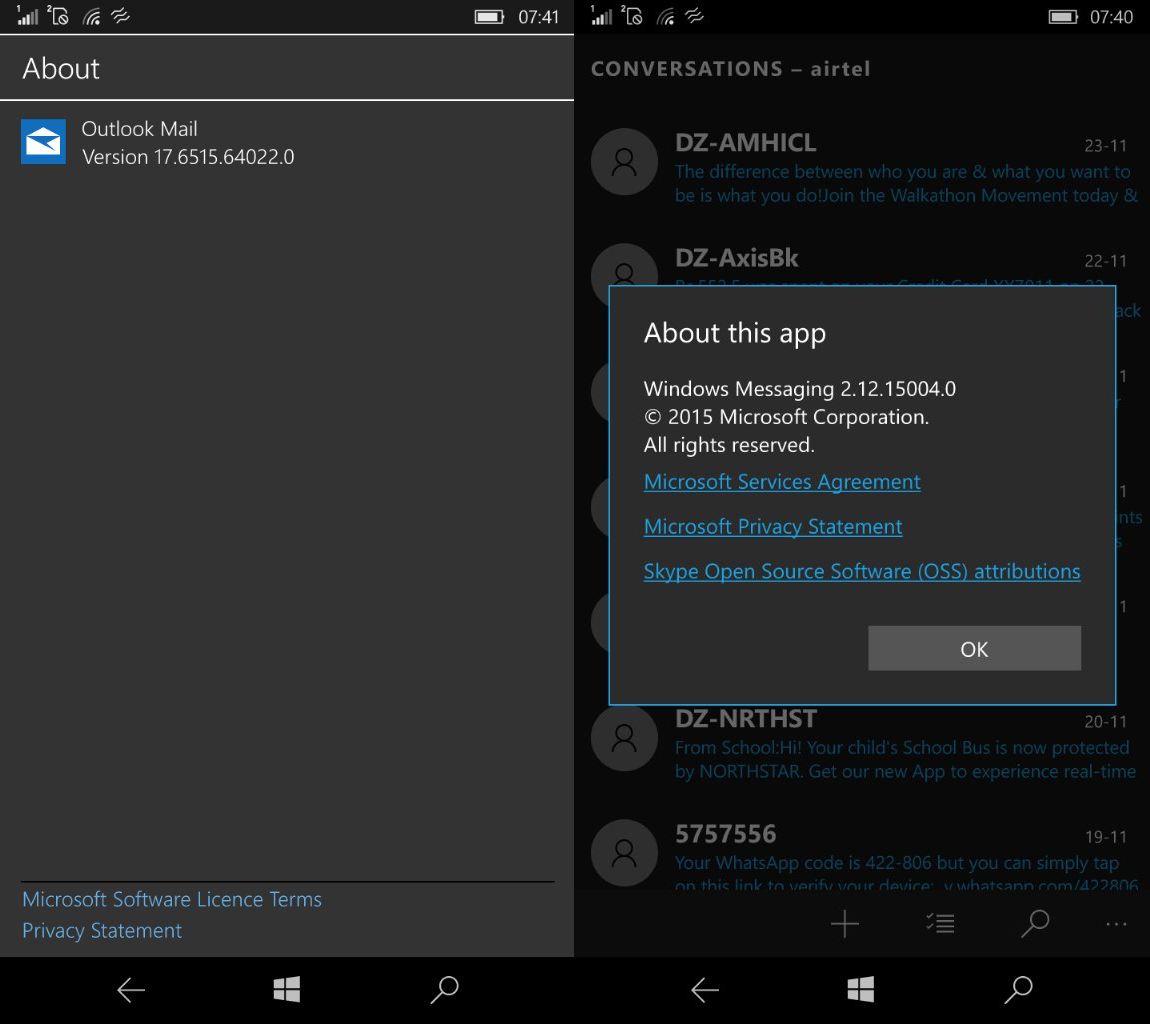
Task: Open Privacy Statement link in Outlook About
Action: (102, 931)
